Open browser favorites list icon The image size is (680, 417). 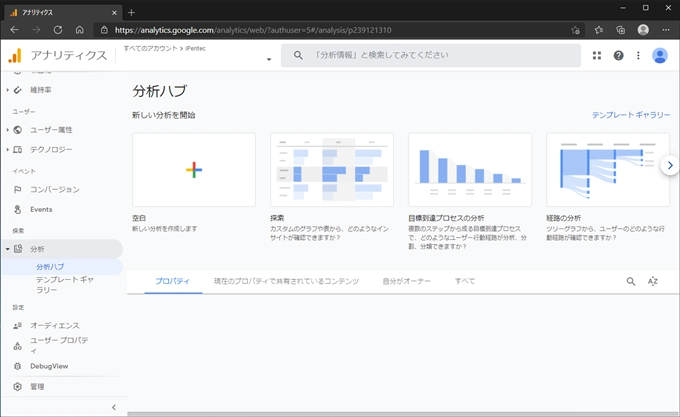pyautogui.click(x=599, y=30)
